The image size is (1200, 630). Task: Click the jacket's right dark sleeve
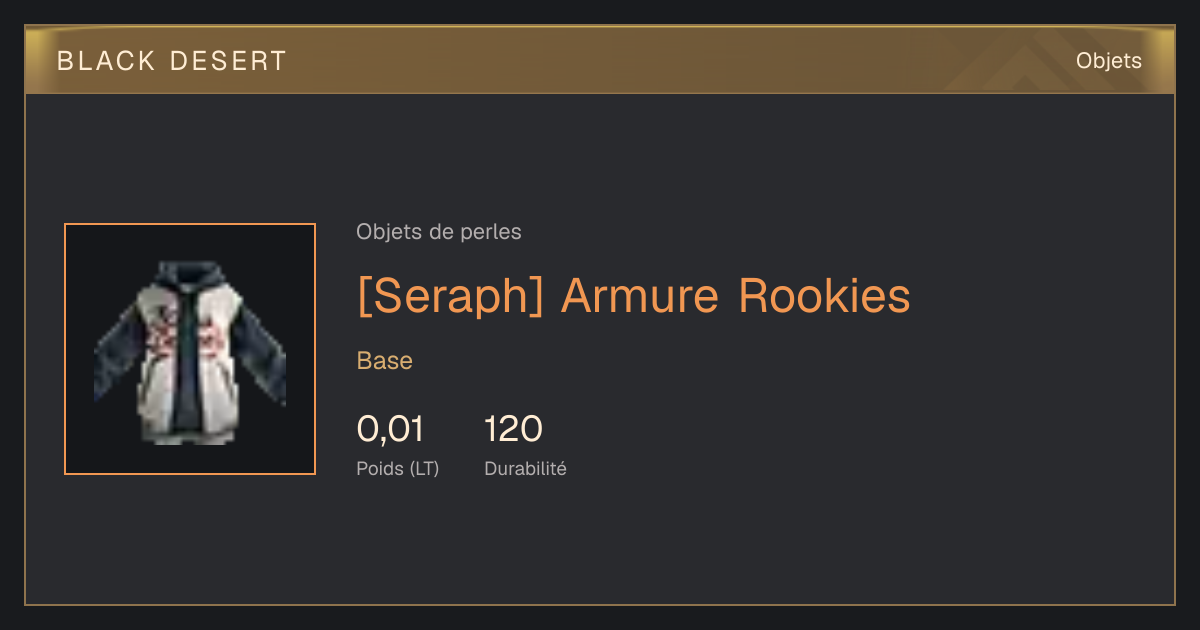(262, 350)
